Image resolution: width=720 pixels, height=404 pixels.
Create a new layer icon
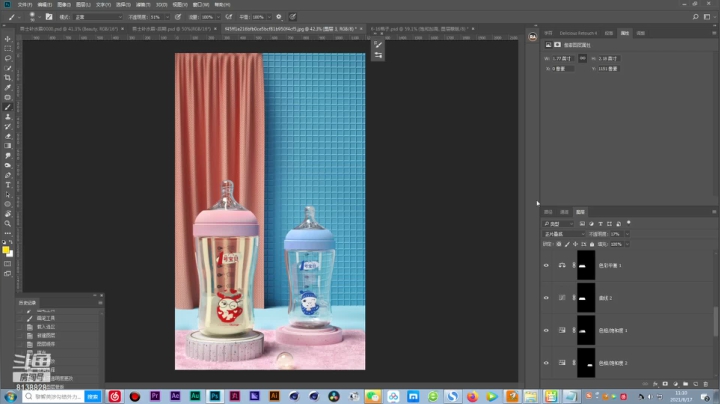click(x=696, y=384)
